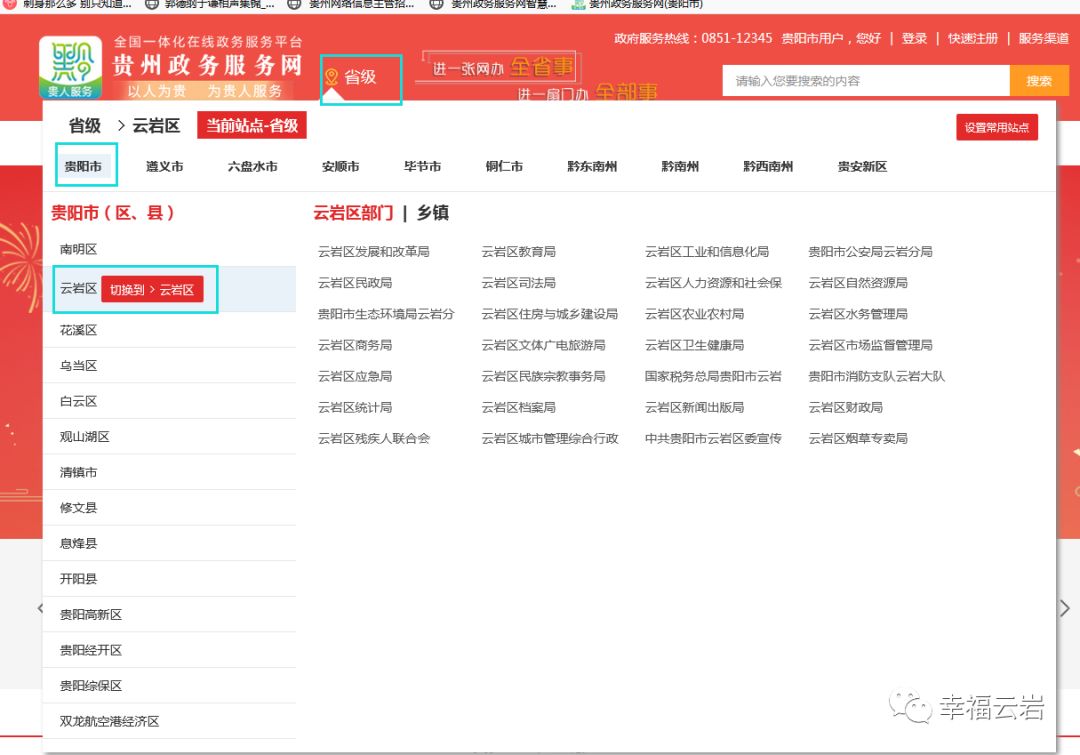
Task: Click the right carousel arrow
Action: [1065, 608]
